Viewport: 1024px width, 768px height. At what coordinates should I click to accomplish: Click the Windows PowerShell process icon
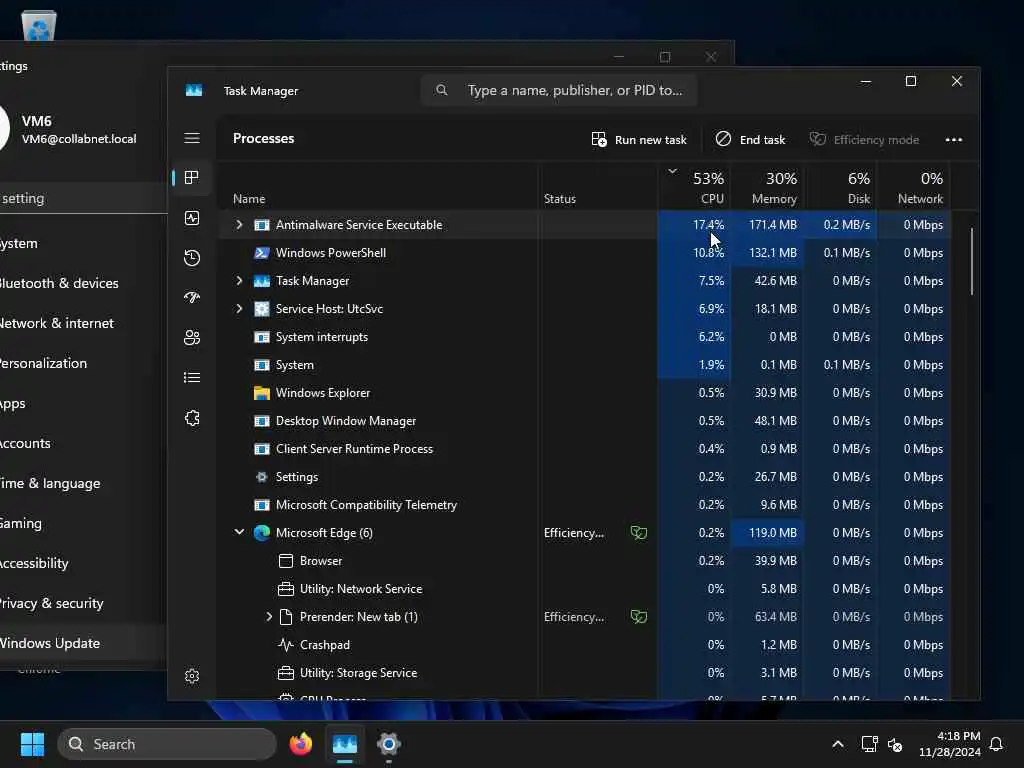[x=261, y=253]
